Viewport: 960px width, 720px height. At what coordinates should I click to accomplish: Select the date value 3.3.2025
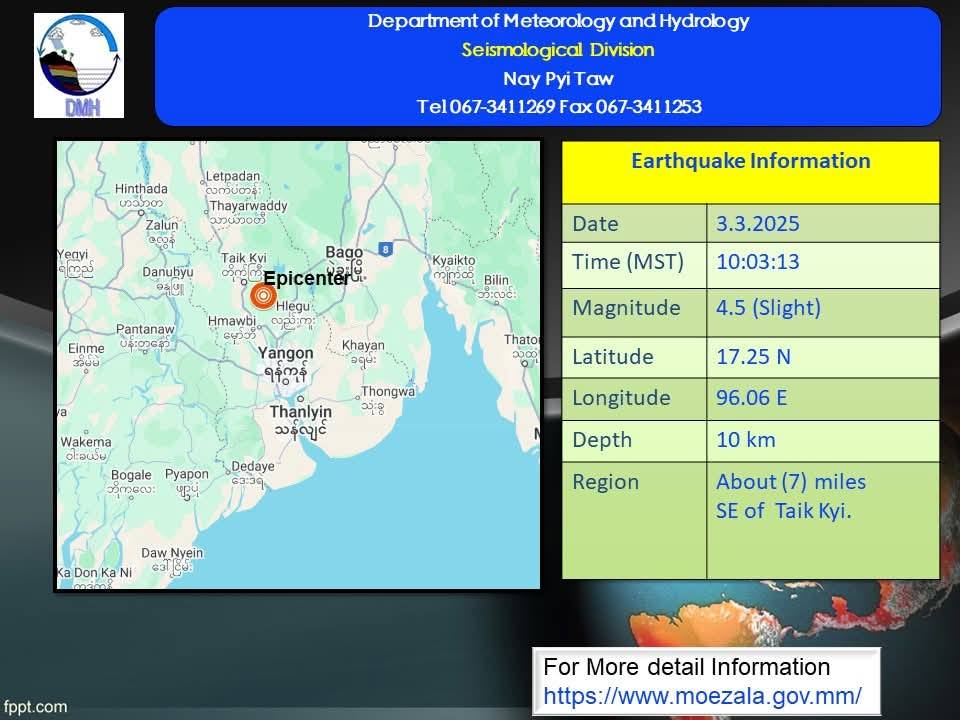click(x=758, y=223)
